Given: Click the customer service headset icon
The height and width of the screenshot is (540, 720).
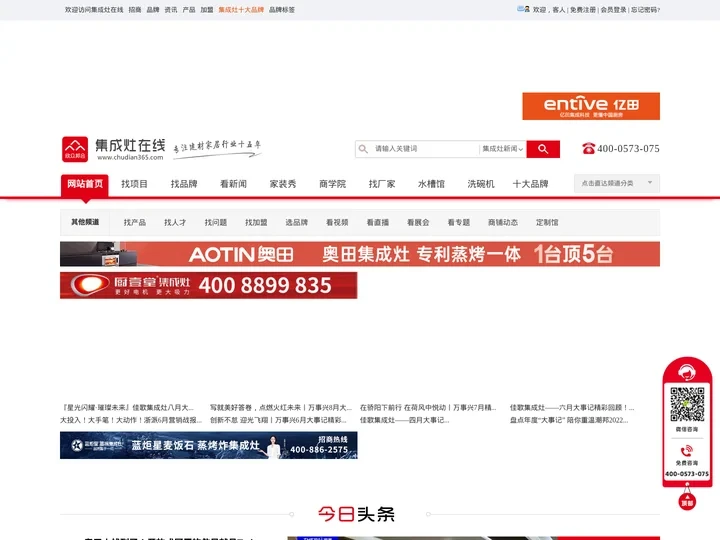Looking at the screenshot, I should pyautogui.click(x=686, y=372).
